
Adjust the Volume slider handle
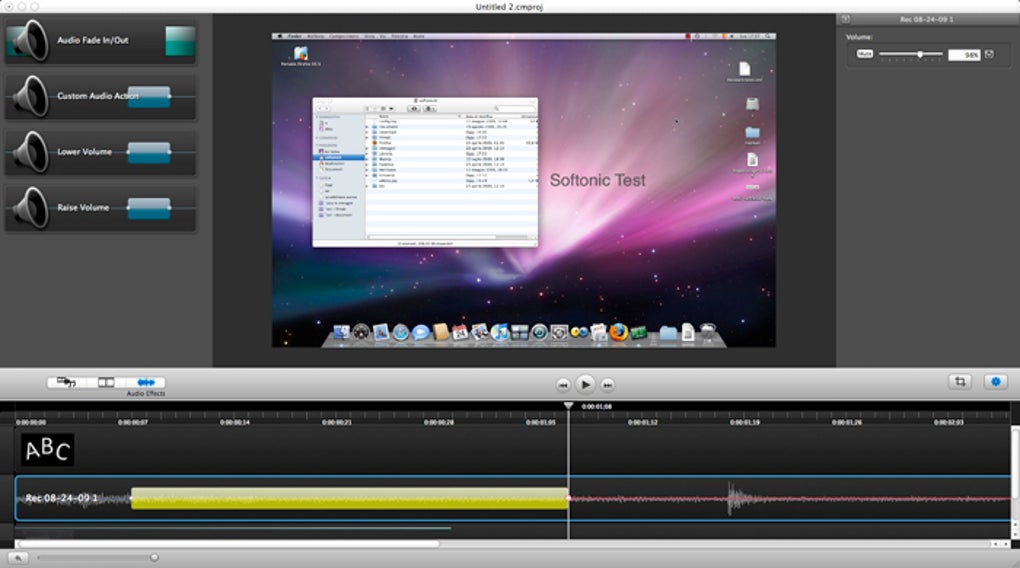pyautogui.click(x=920, y=54)
